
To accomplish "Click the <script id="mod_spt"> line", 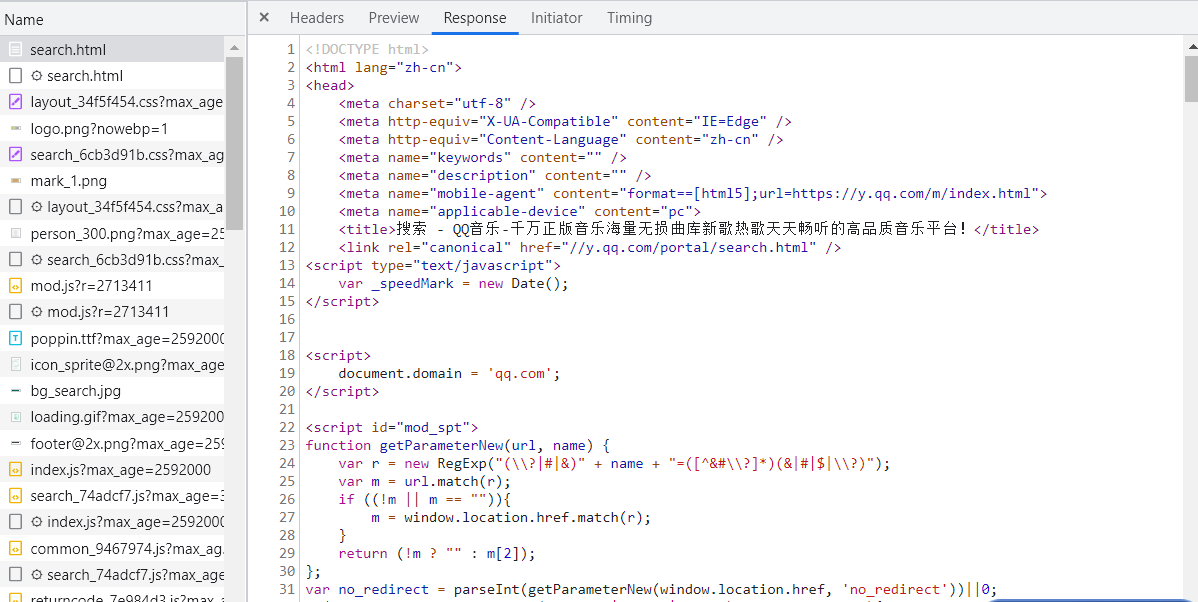I will [x=392, y=428].
